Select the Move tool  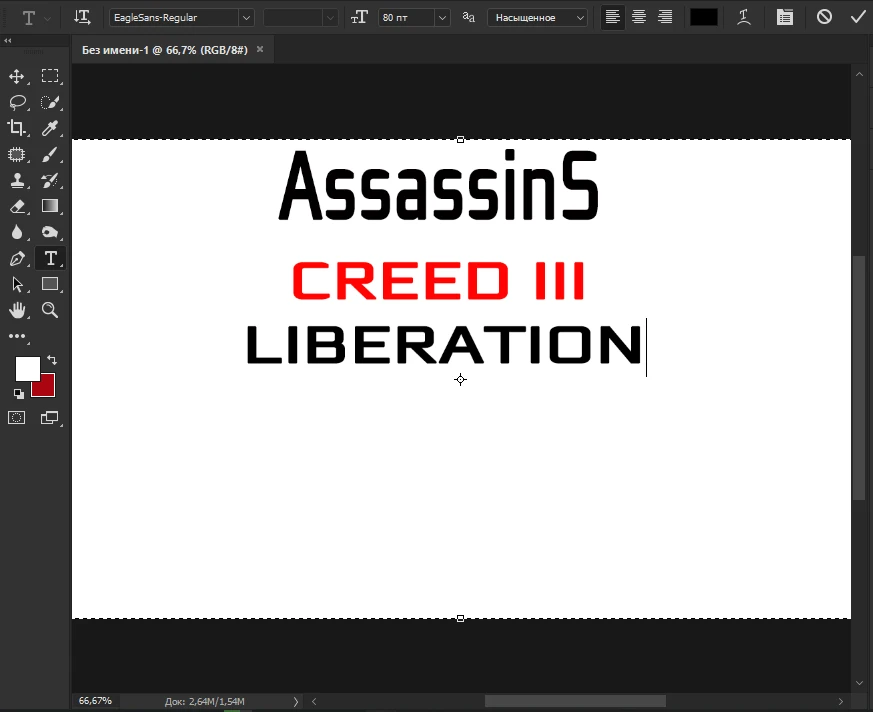tap(16, 76)
